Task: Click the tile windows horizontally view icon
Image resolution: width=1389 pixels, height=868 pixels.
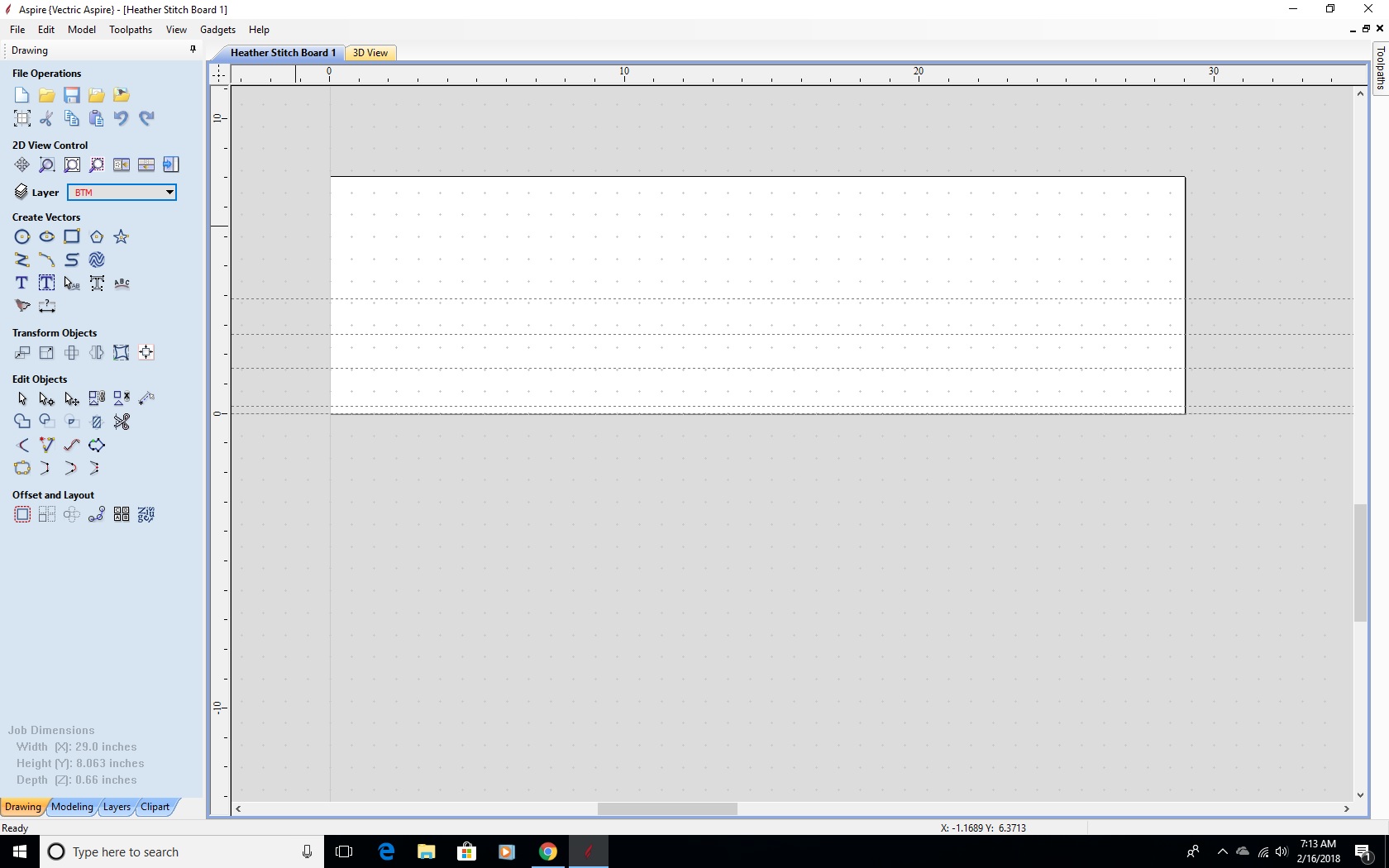Action: pyautogui.click(x=146, y=165)
